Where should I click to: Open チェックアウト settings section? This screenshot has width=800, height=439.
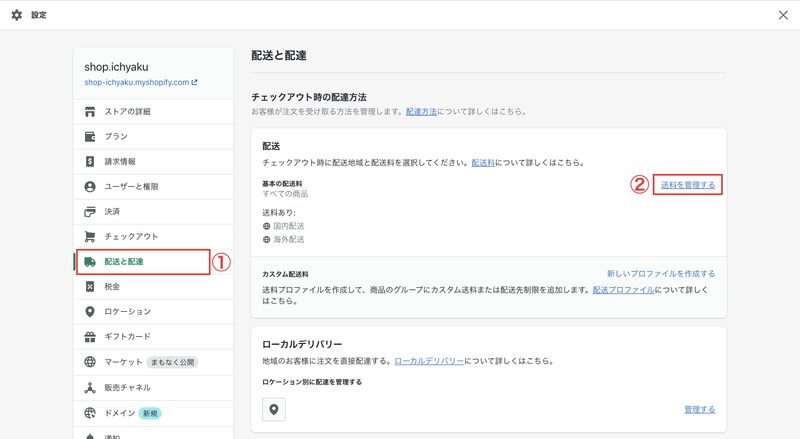tap(154, 237)
